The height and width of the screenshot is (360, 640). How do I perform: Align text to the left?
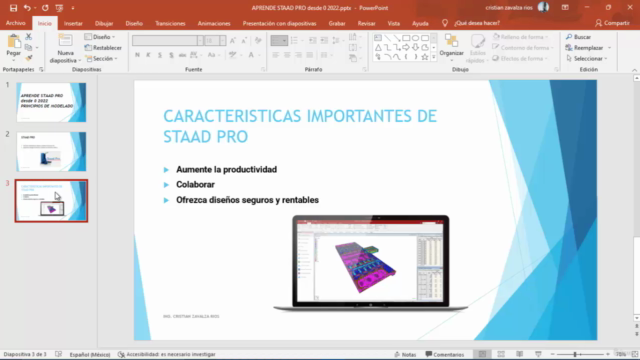click(x=276, y=55)
